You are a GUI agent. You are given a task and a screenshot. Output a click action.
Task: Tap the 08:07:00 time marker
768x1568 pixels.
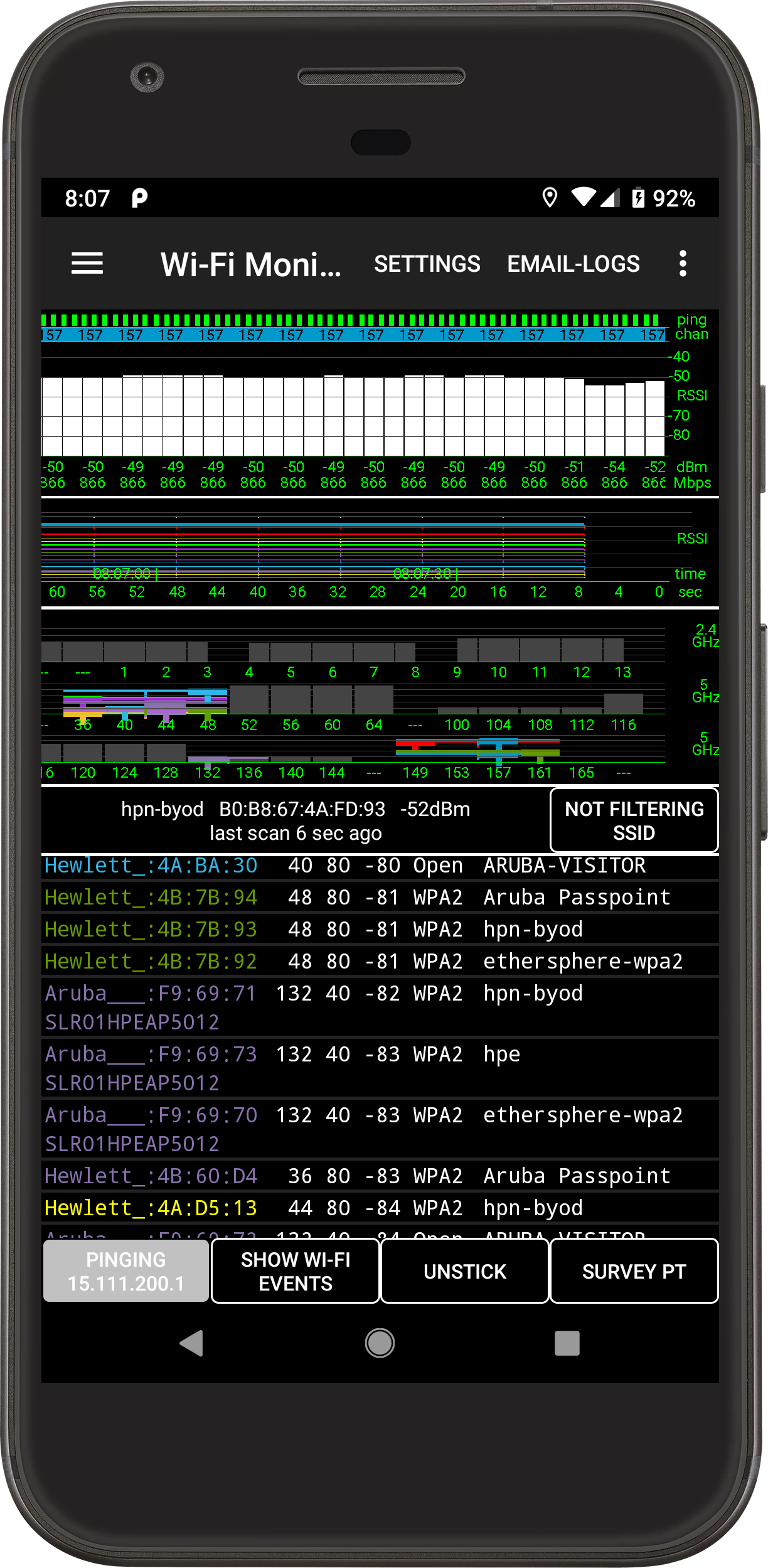coord(122,573)
